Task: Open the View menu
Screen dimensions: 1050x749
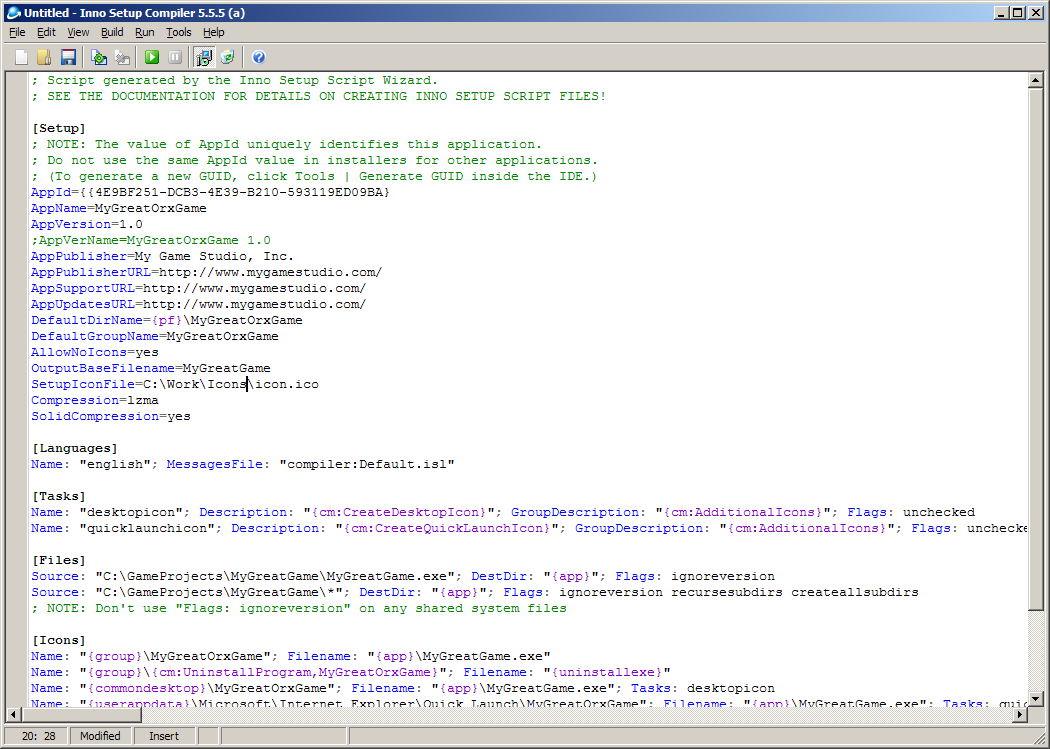Action: (78, 32)
